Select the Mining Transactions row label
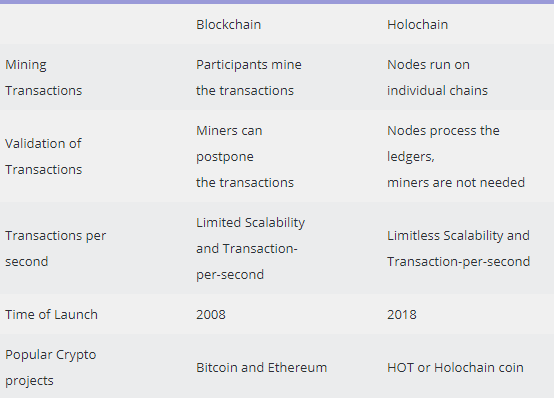The width and height of the screenshot is (554, 398). pos(43,77)
